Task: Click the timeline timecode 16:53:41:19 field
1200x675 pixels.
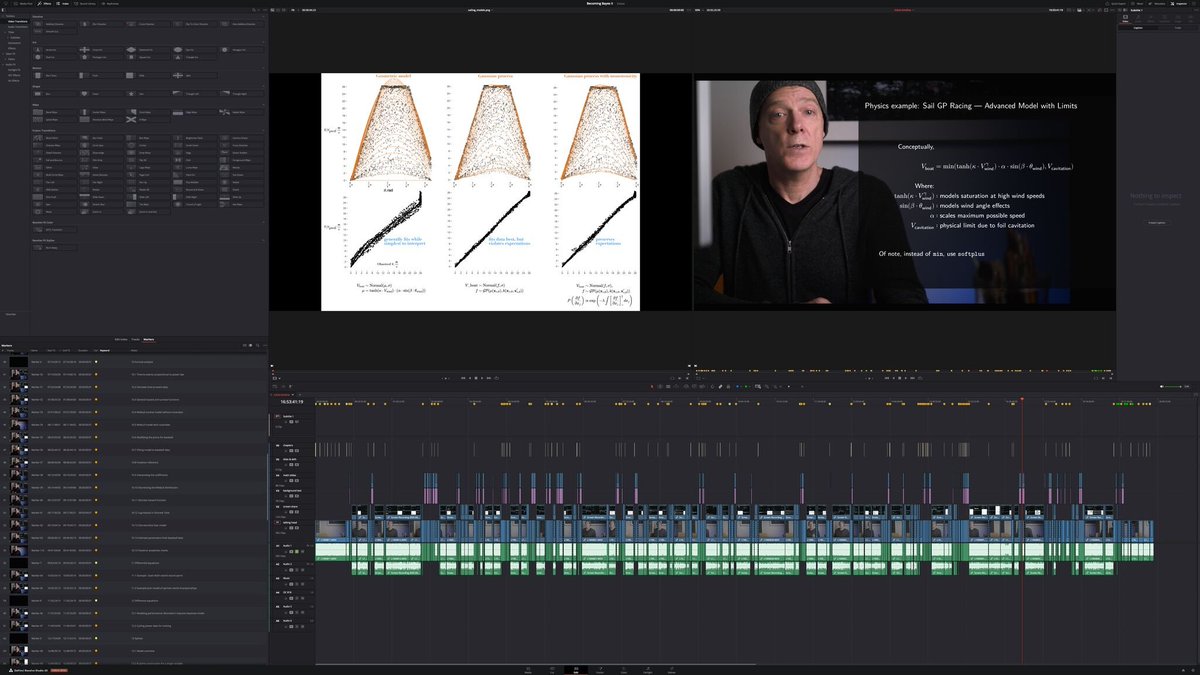Action: [x=292, y=402]
